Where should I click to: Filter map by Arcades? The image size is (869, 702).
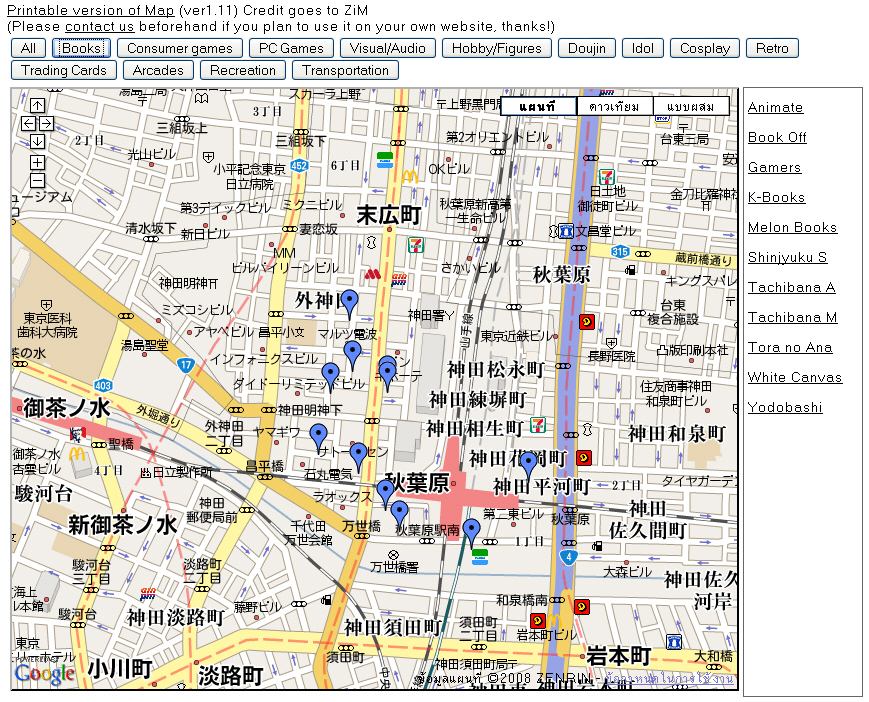pyautogui.click(x=158, y=70)
